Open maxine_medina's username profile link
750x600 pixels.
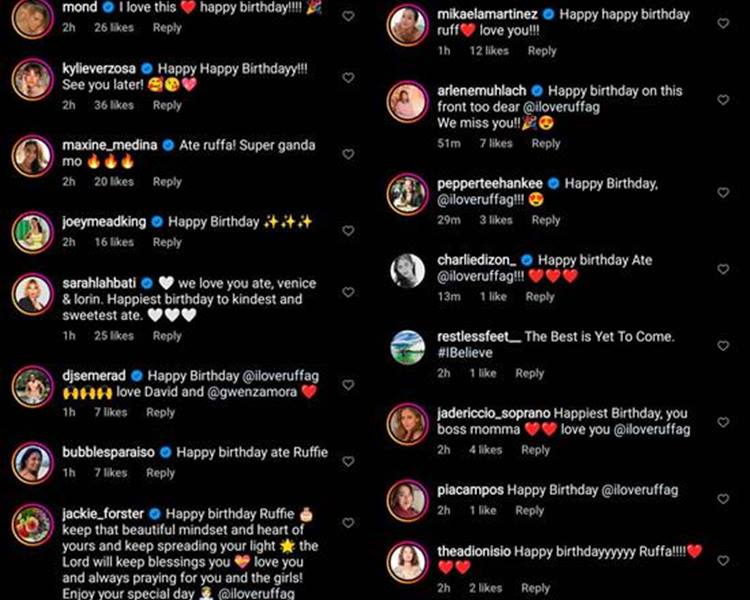[x=110, y=145]
